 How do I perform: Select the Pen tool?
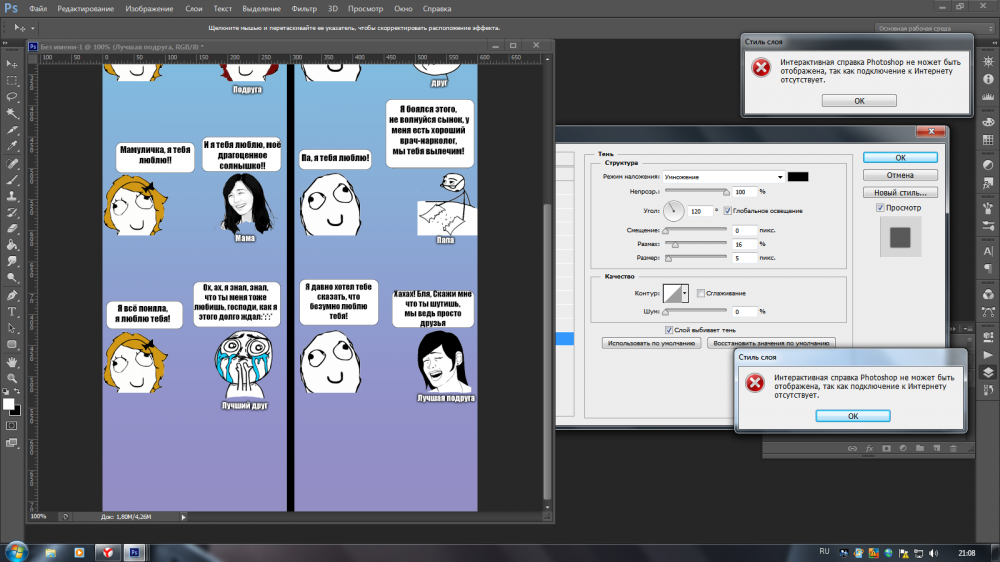12,295
